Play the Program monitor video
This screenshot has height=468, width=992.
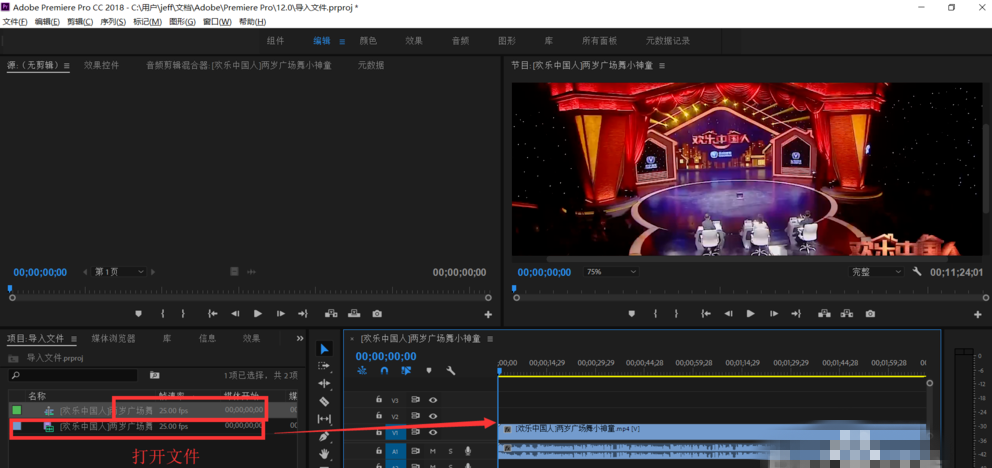pos(751,314)
